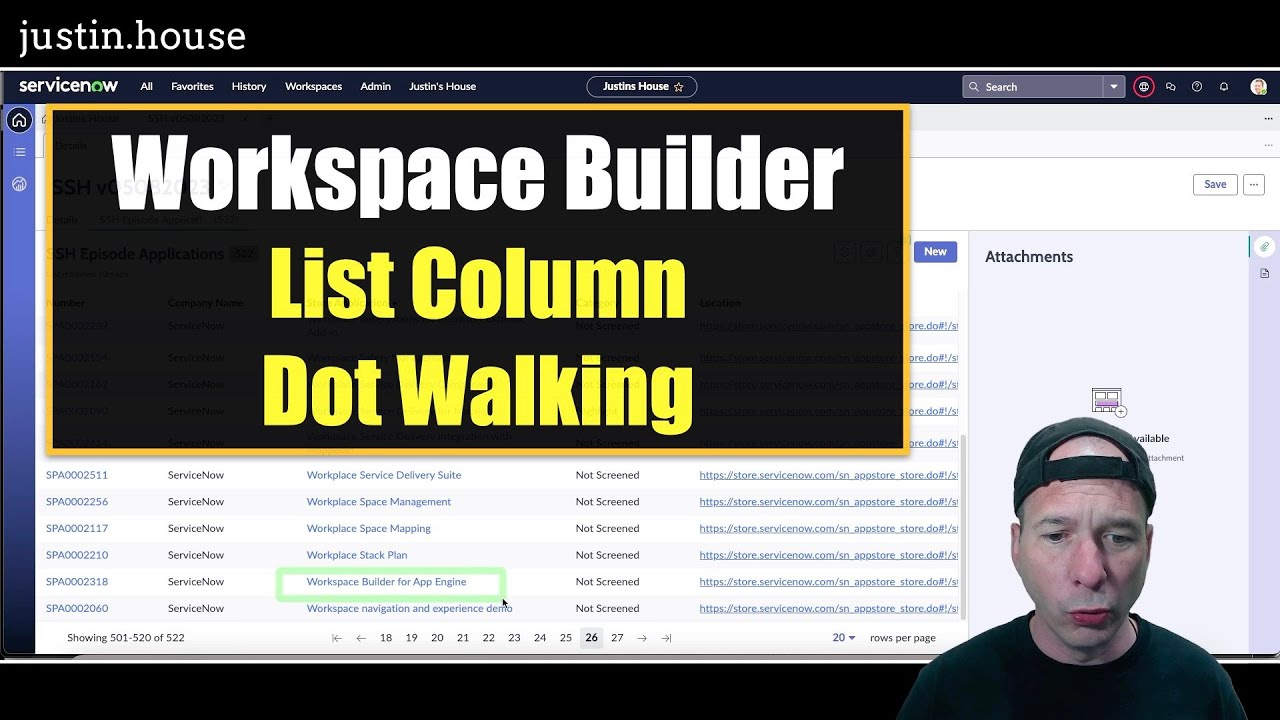Open Workplace Stack Plan link
1280x720 pixels.
point(357,555)
